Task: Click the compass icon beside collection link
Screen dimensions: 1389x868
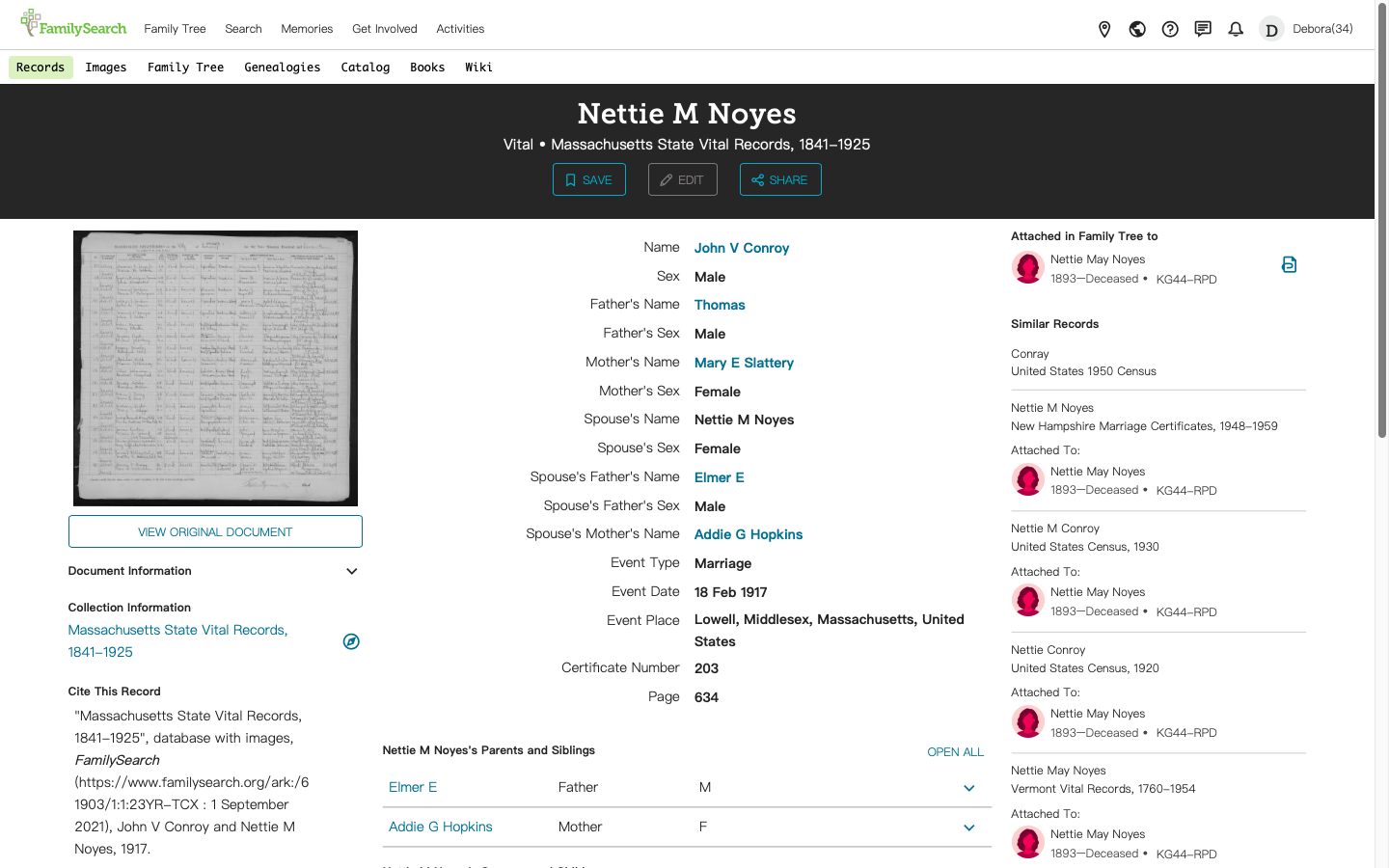Action: [351, 641]
